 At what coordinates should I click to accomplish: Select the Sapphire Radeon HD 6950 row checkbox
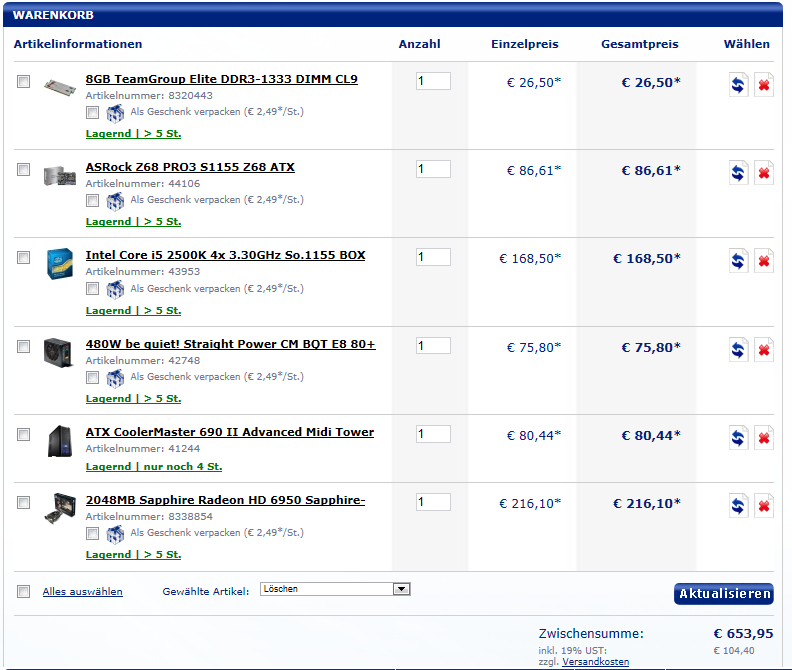coord(23,502)
